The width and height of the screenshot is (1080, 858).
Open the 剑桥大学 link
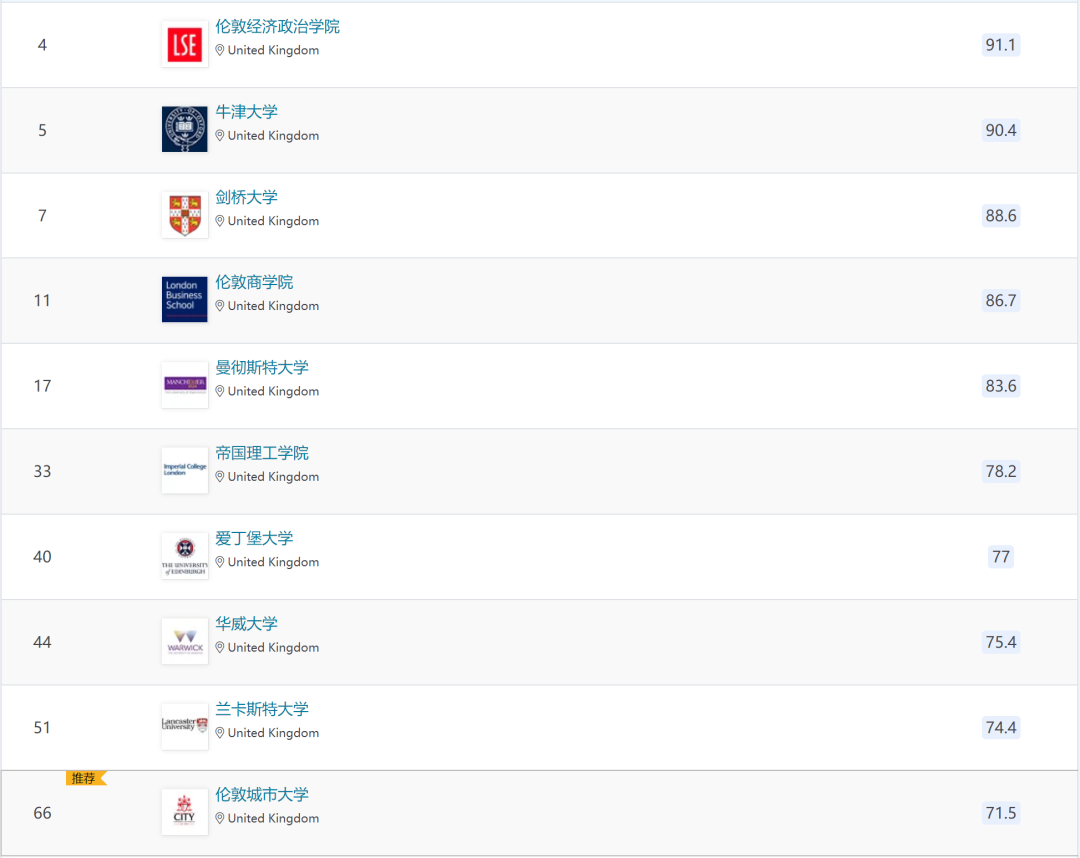coord(247,197)
